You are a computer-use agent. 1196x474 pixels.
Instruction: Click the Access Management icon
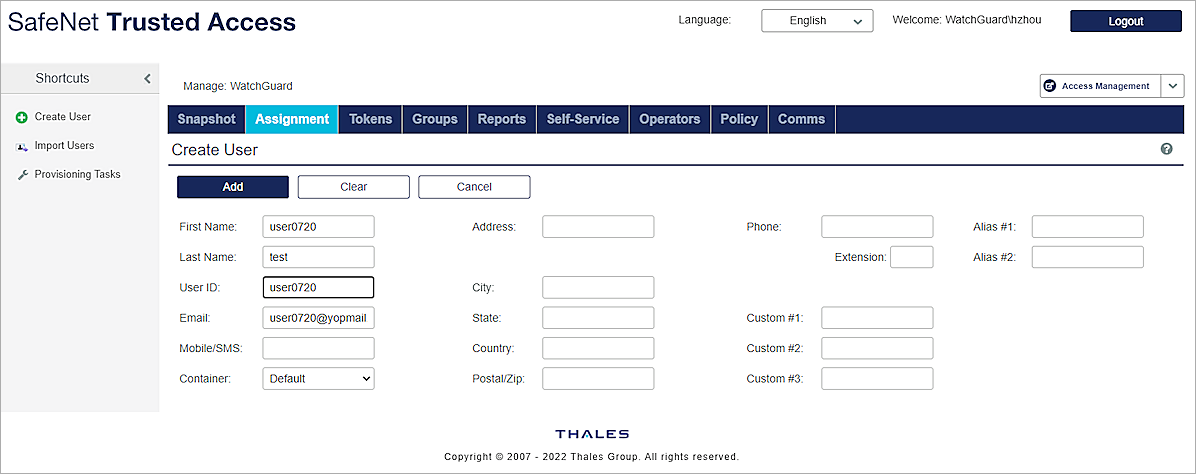(1050, 86)
